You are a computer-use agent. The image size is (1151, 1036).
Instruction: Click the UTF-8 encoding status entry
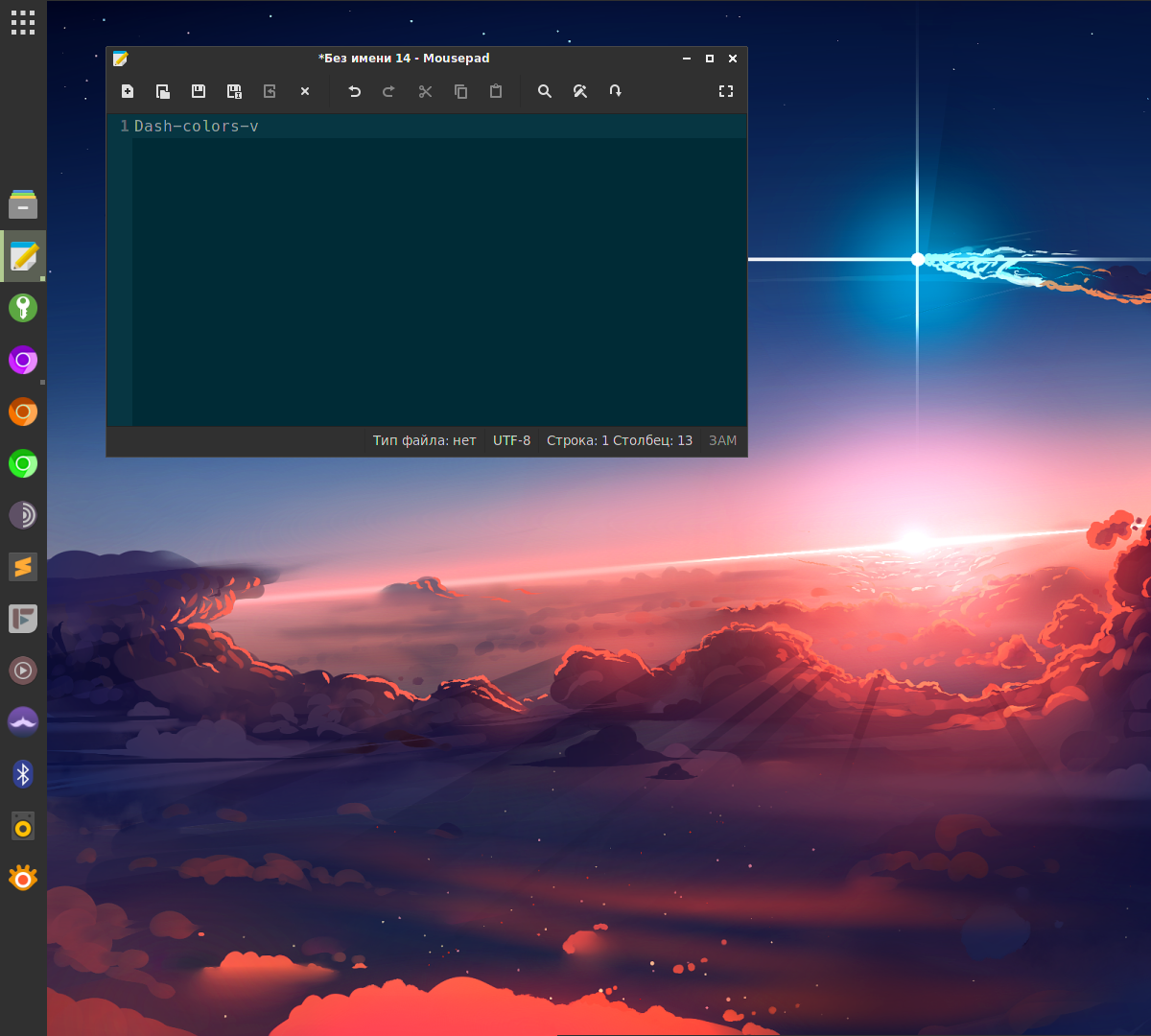[511, 440]
